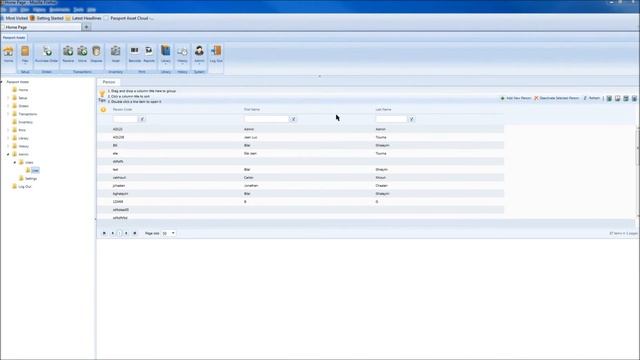Viewport: 640px width, 360px height.
Task: Select the Inventory tree item
Action: coord(25,122)
